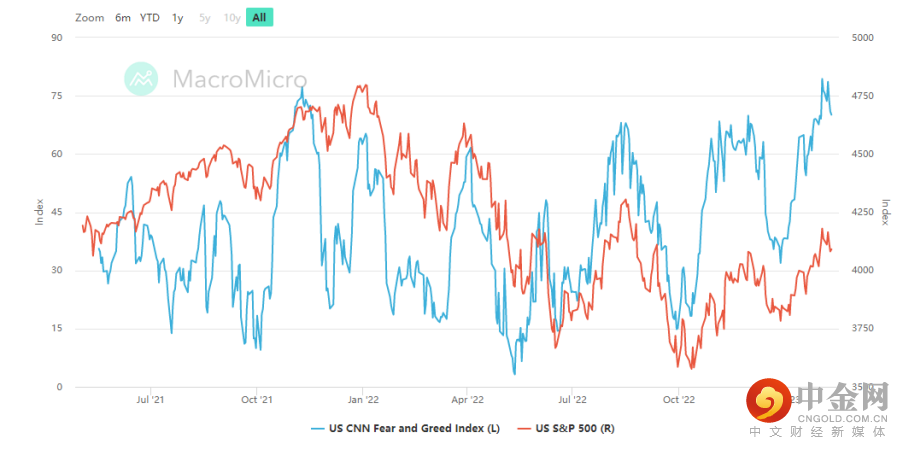The image size is (903, 450).
Task: Select the Apr '22 x-axis date label
Action: click(467, 400)
